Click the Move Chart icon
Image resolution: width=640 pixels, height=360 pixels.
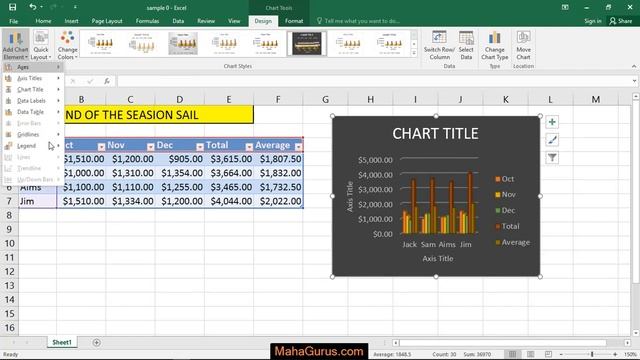(523, 45)
